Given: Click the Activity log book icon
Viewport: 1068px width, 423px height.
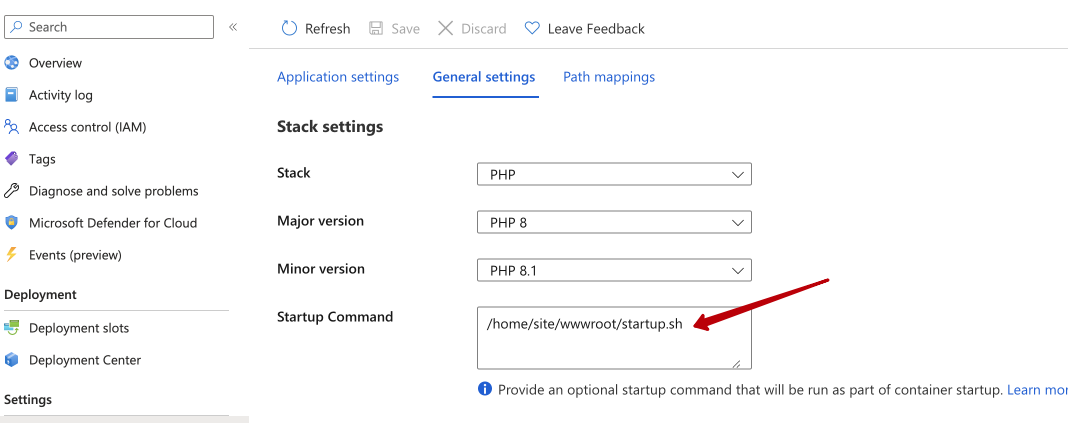Looking at the screenshot, I should (12, 95).
